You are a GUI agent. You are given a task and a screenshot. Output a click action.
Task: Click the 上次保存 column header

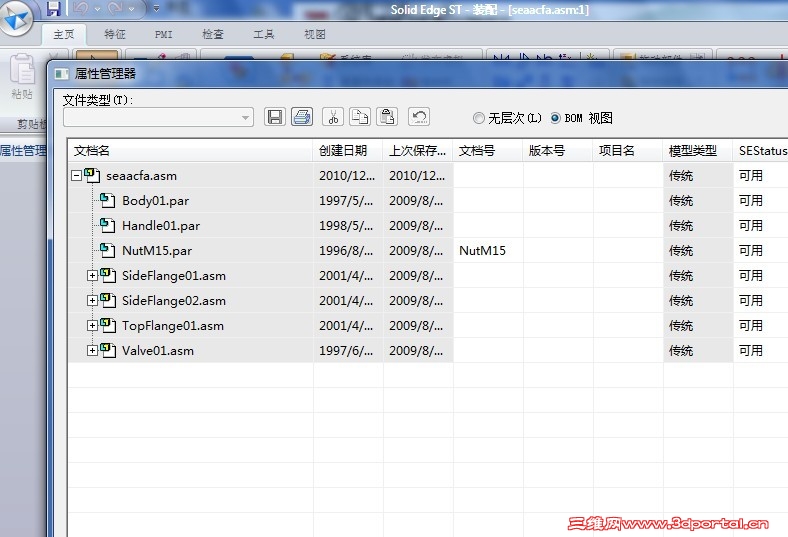point(418,150)
